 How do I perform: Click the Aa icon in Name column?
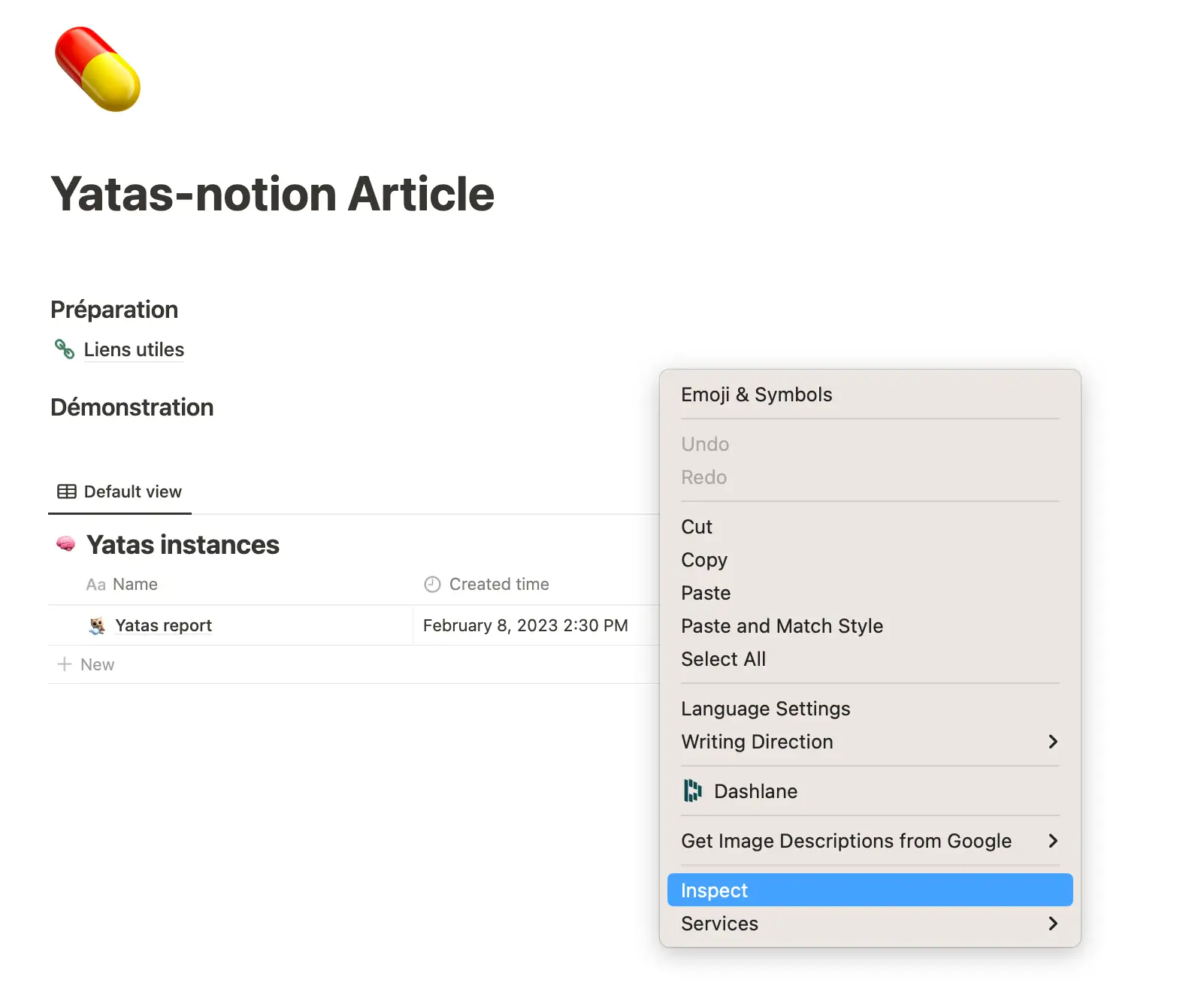click(95, 585)
